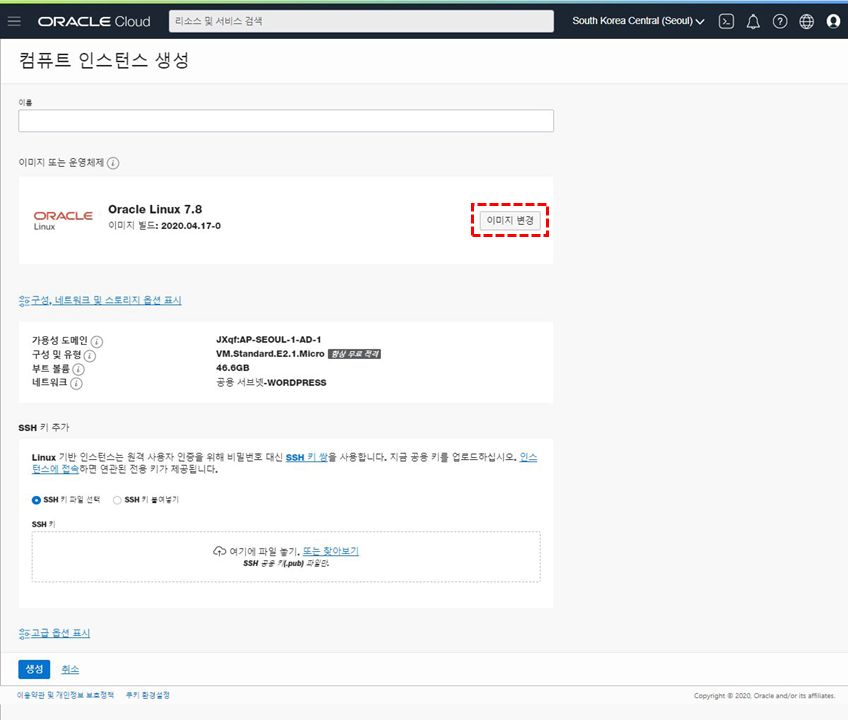Click image build text 2020.04.17-0
The image size is (848, 720).
click(x=191, y=226)
